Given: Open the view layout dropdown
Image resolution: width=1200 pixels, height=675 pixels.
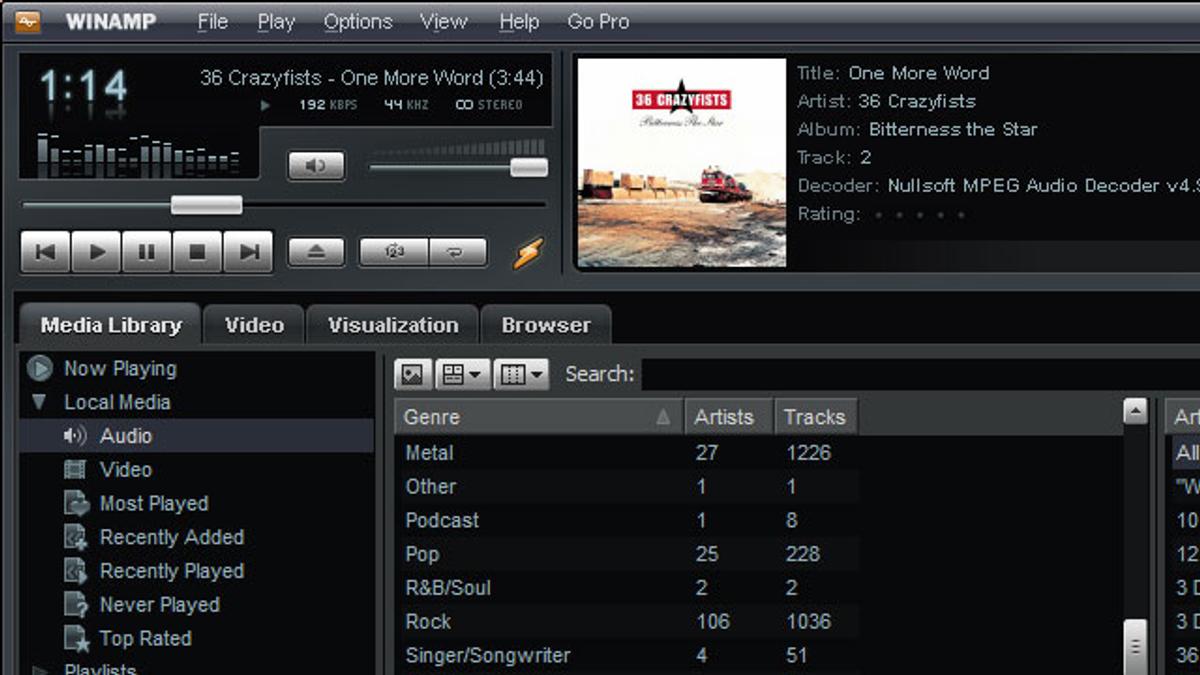Looking at the screenshot, I should [x=463, y=374].
